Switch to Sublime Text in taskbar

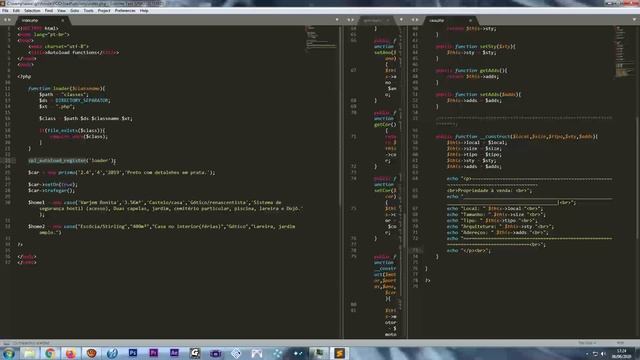[x=339, y=353]
